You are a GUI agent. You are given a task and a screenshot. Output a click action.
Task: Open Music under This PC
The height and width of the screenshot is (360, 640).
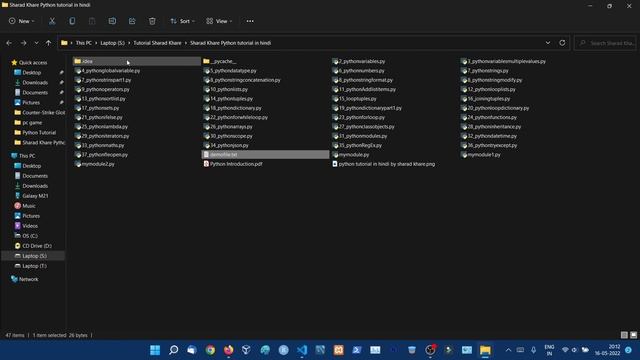[29, 206]
